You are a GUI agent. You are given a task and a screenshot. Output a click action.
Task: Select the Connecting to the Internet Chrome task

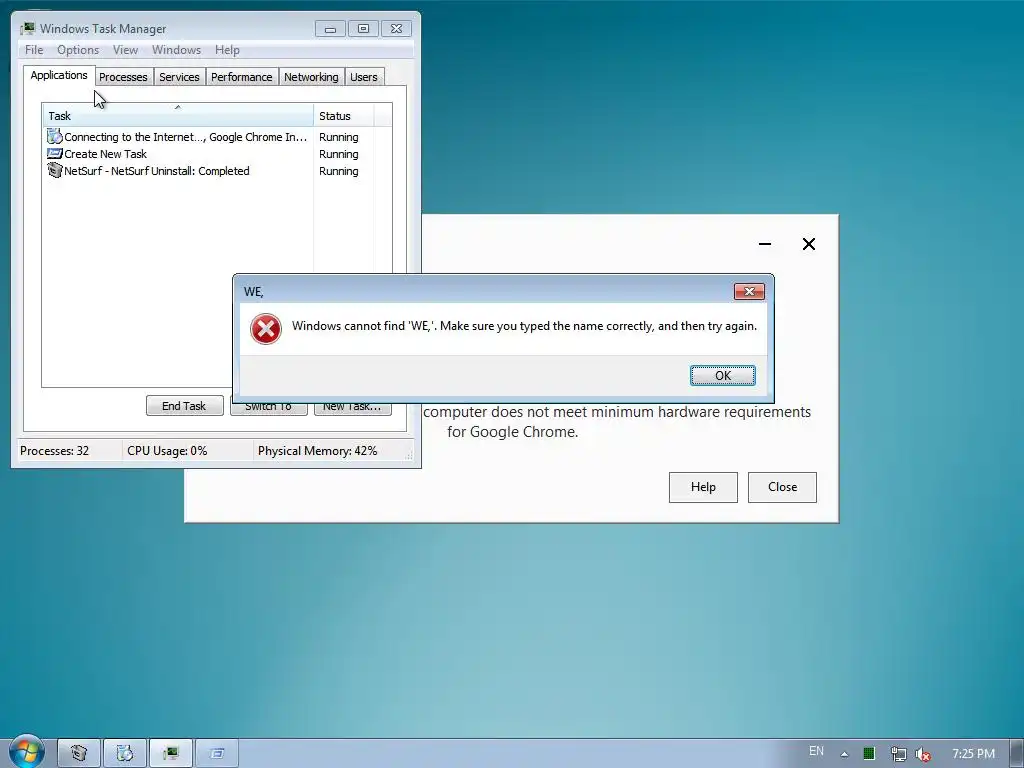coord(217,137)
